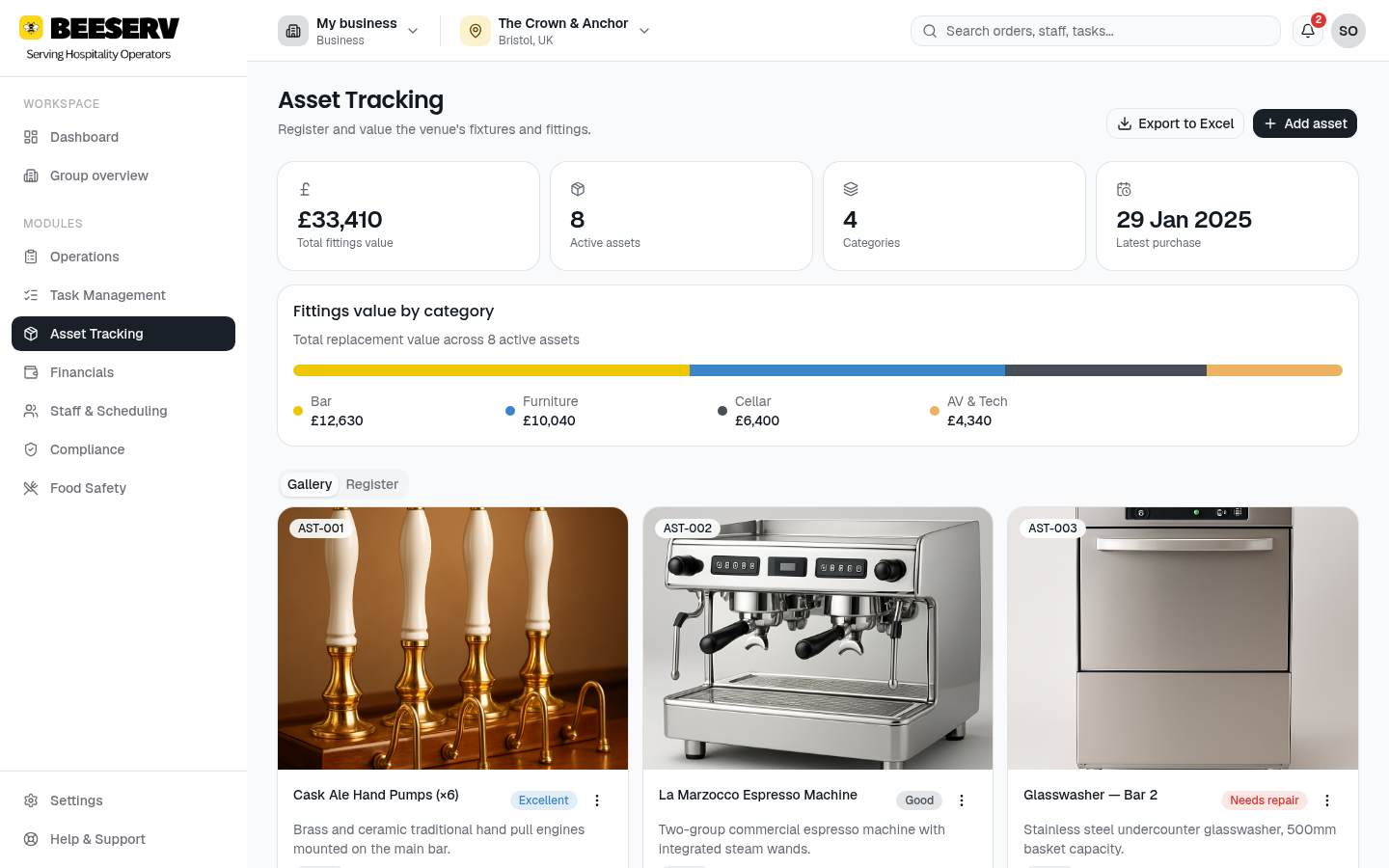Click the Cellar £6,400 legend value
This screenshot has width=1389, height=868.
(x=757, y=420)
